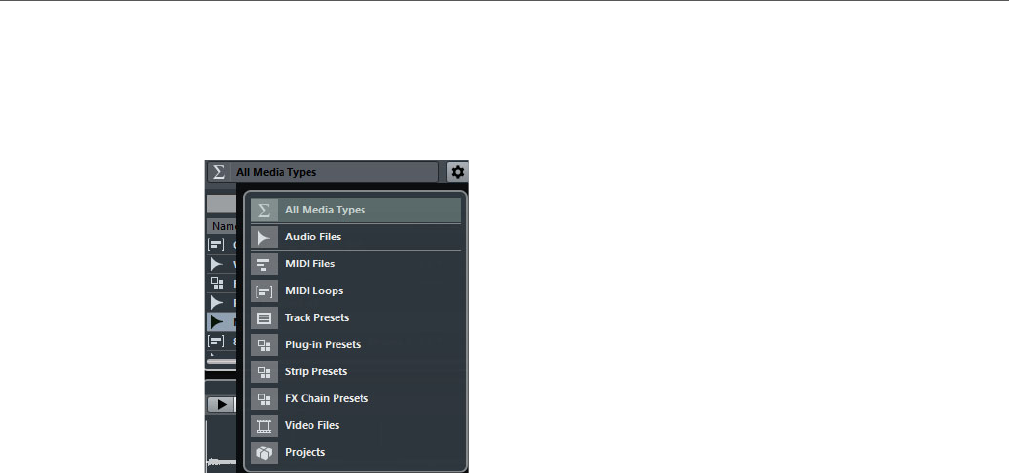Select highlighted All Media Types entry

pos(356,210)
